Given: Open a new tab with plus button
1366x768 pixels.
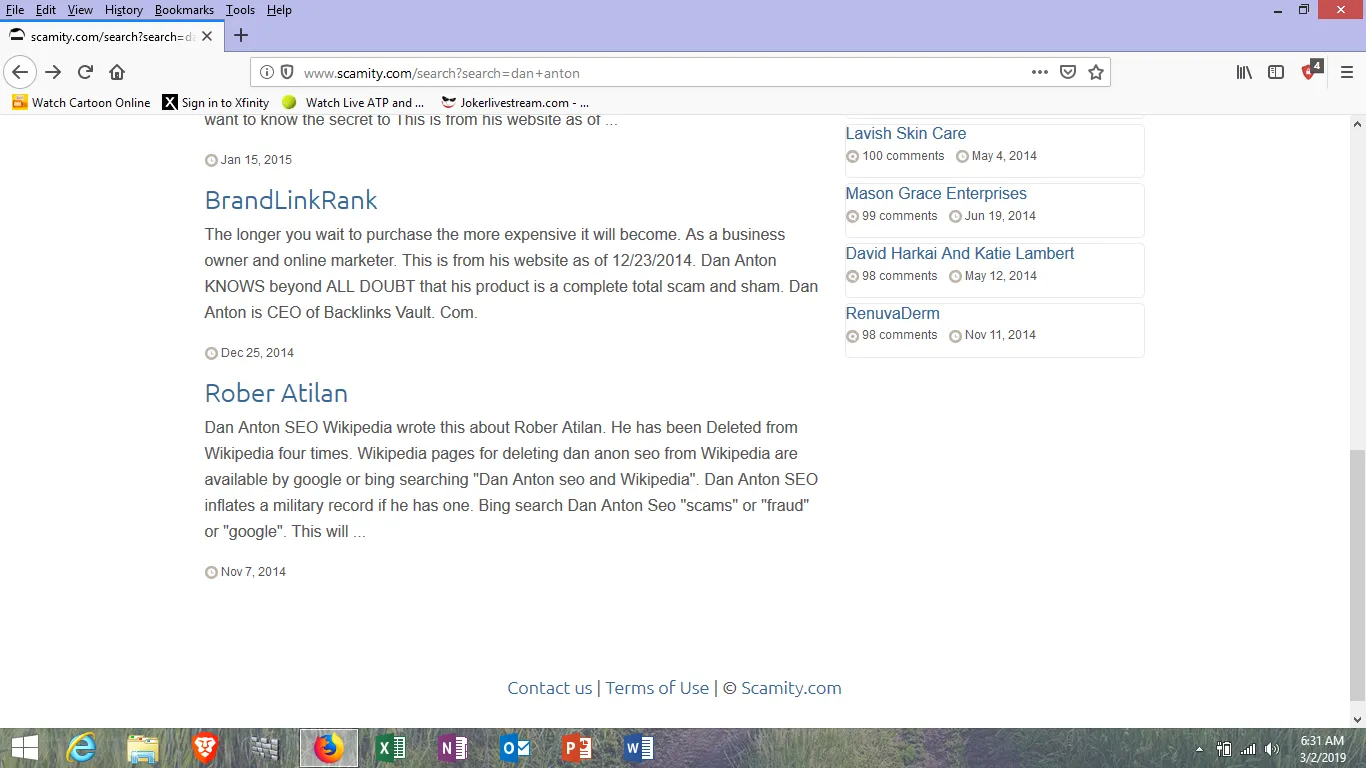Looking at the screenshot, I should [x=240, y=35].
